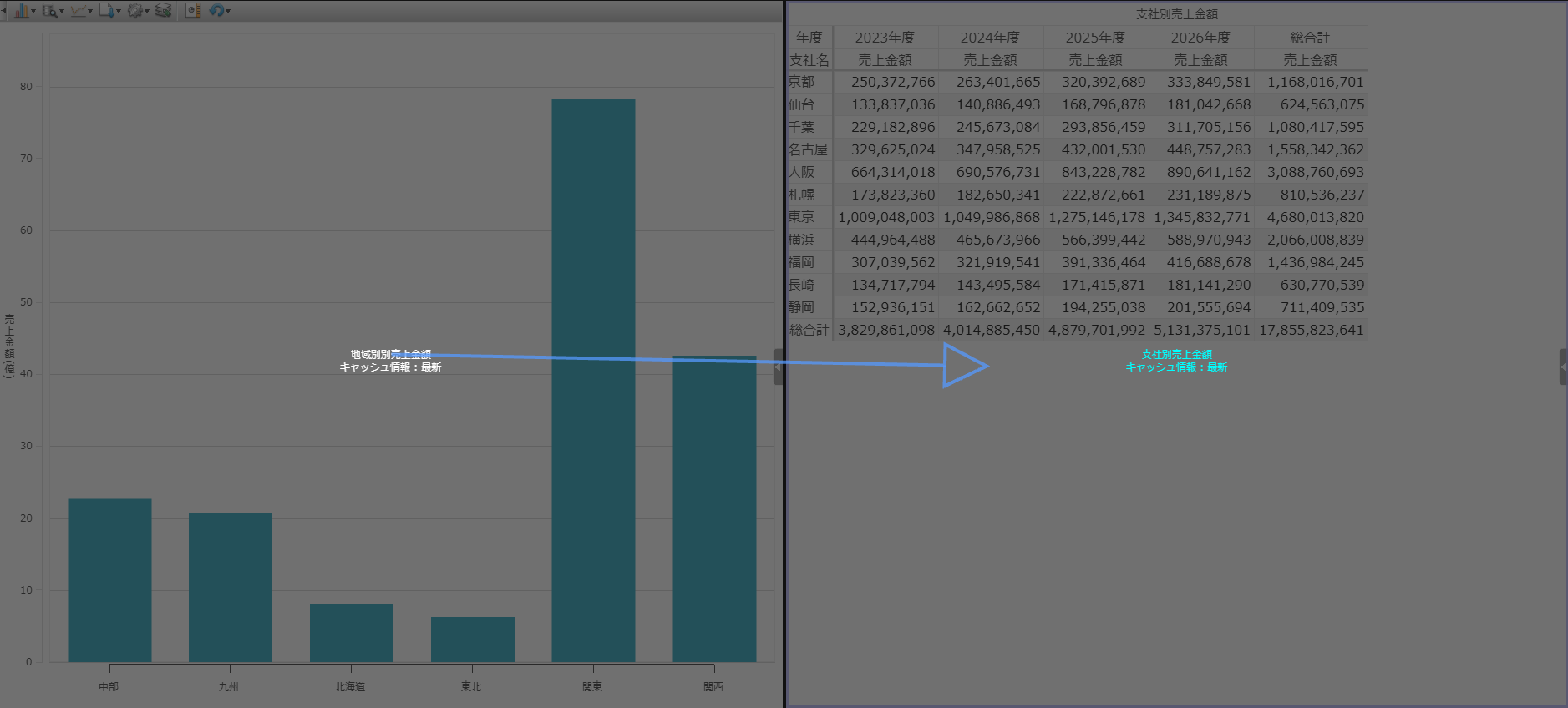Expand the database search dropdown arrow
This screenshot has width=1568, height=708.
(x=62, y=12)
